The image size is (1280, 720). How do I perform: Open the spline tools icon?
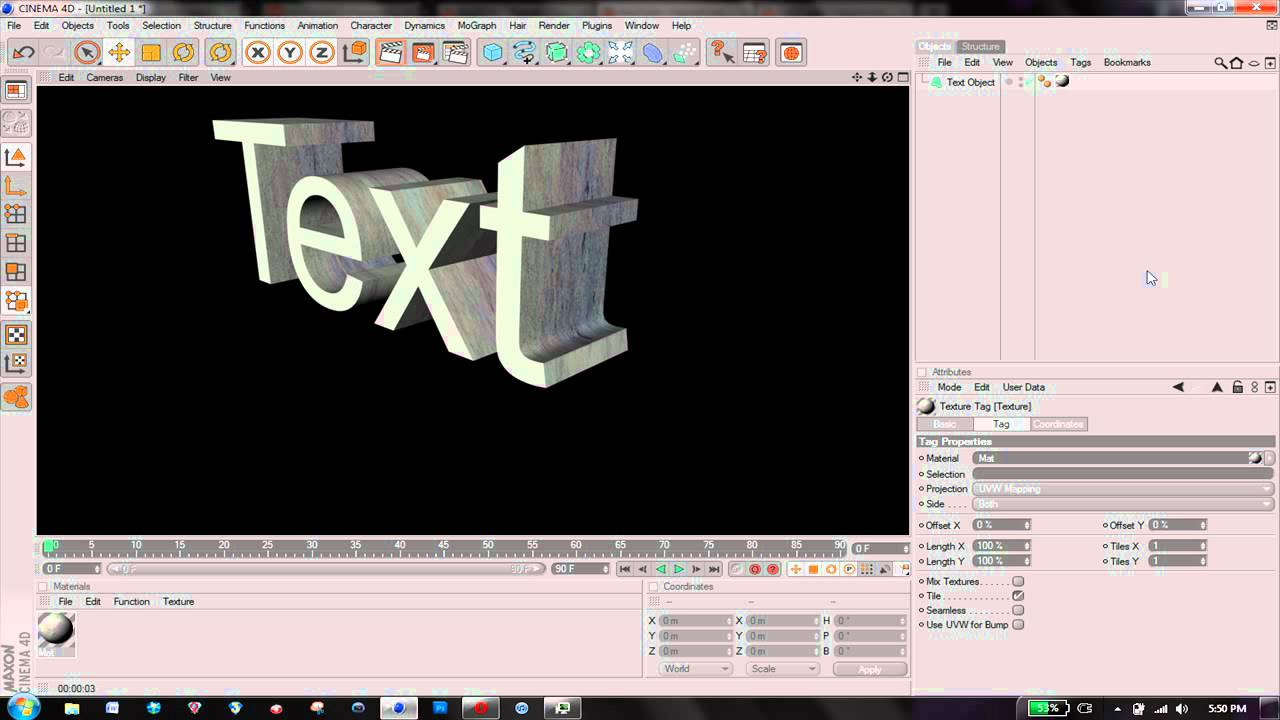(x=525, y=53)
